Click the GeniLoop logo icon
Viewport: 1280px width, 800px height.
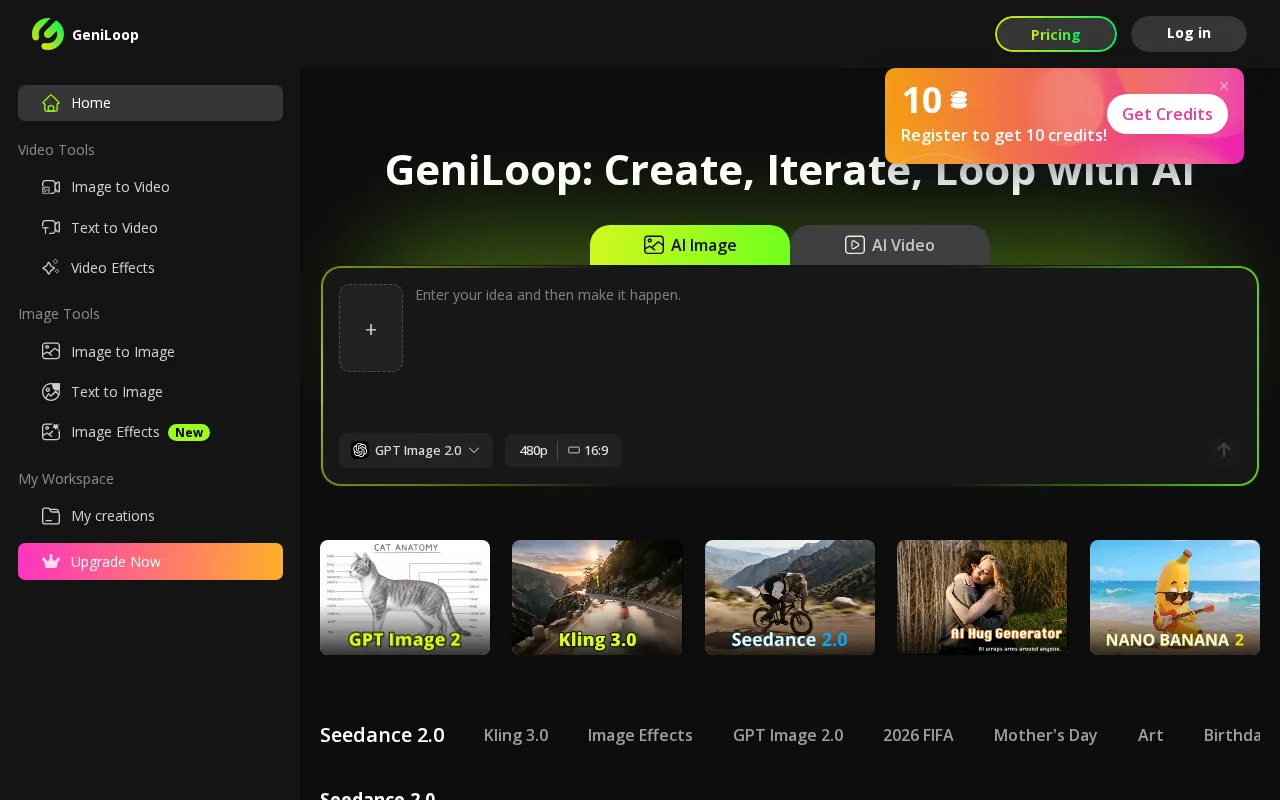tap(48, 34)
